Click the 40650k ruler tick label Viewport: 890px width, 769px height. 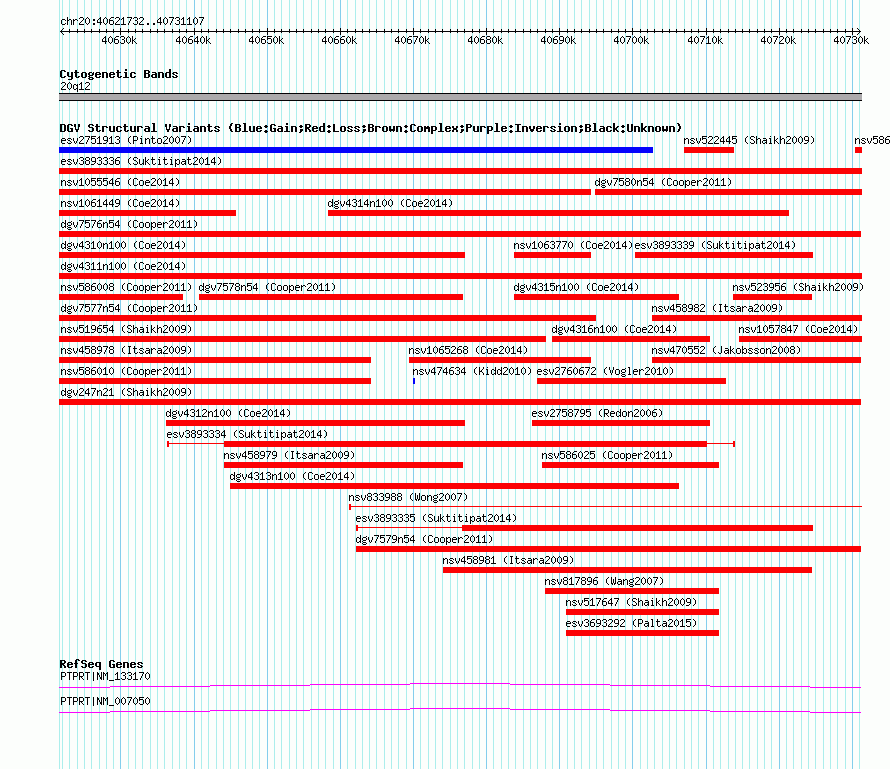pos(266,40)
